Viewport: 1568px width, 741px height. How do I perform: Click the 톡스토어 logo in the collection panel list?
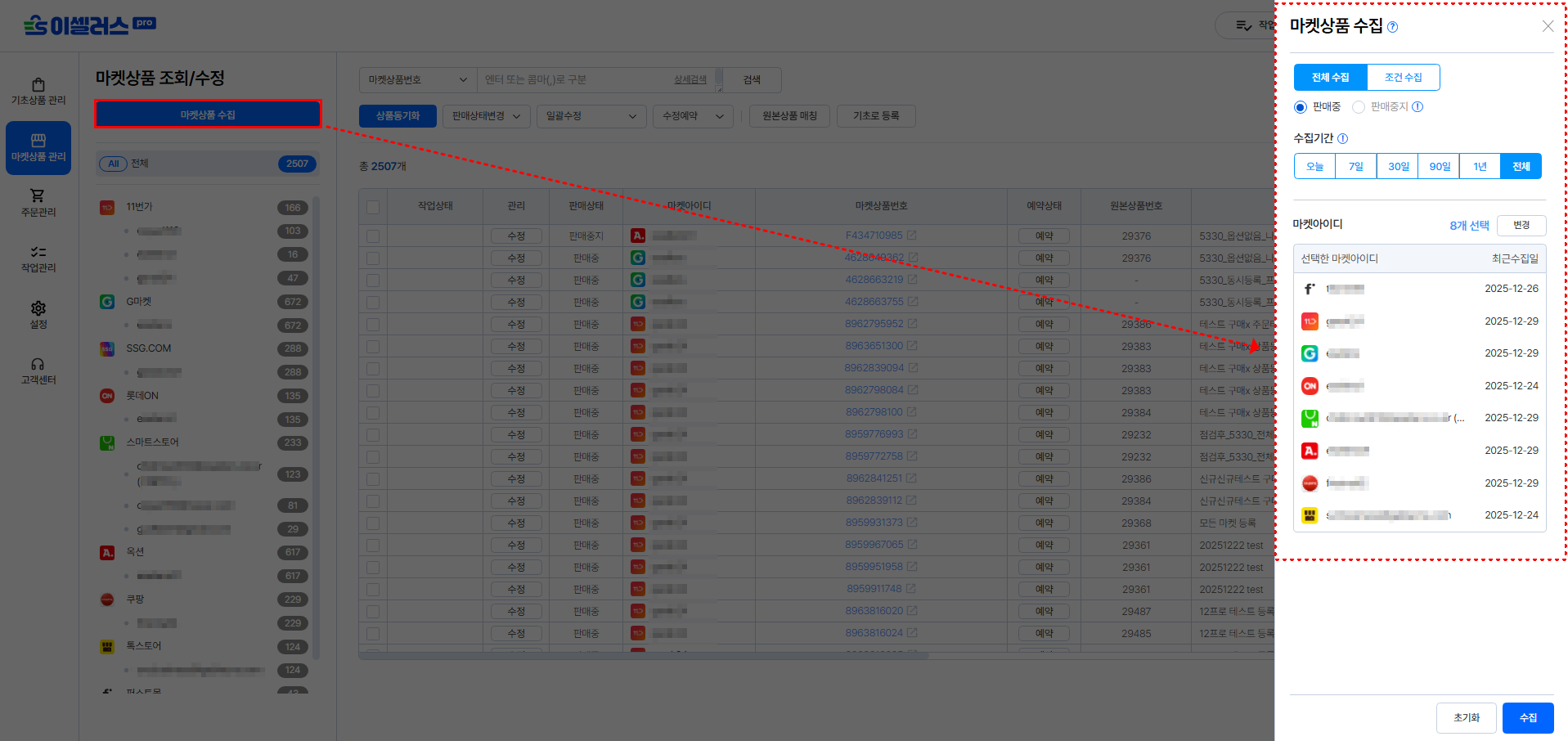pyautogui.click(x=1310, y=515)
